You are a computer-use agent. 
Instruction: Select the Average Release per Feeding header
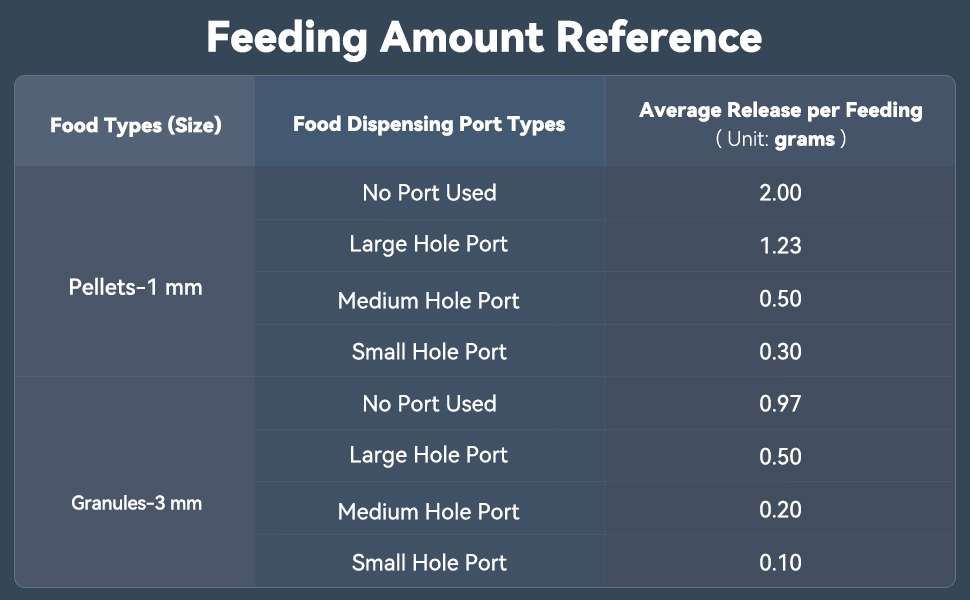pyautogui.click(x=780, y=110)
